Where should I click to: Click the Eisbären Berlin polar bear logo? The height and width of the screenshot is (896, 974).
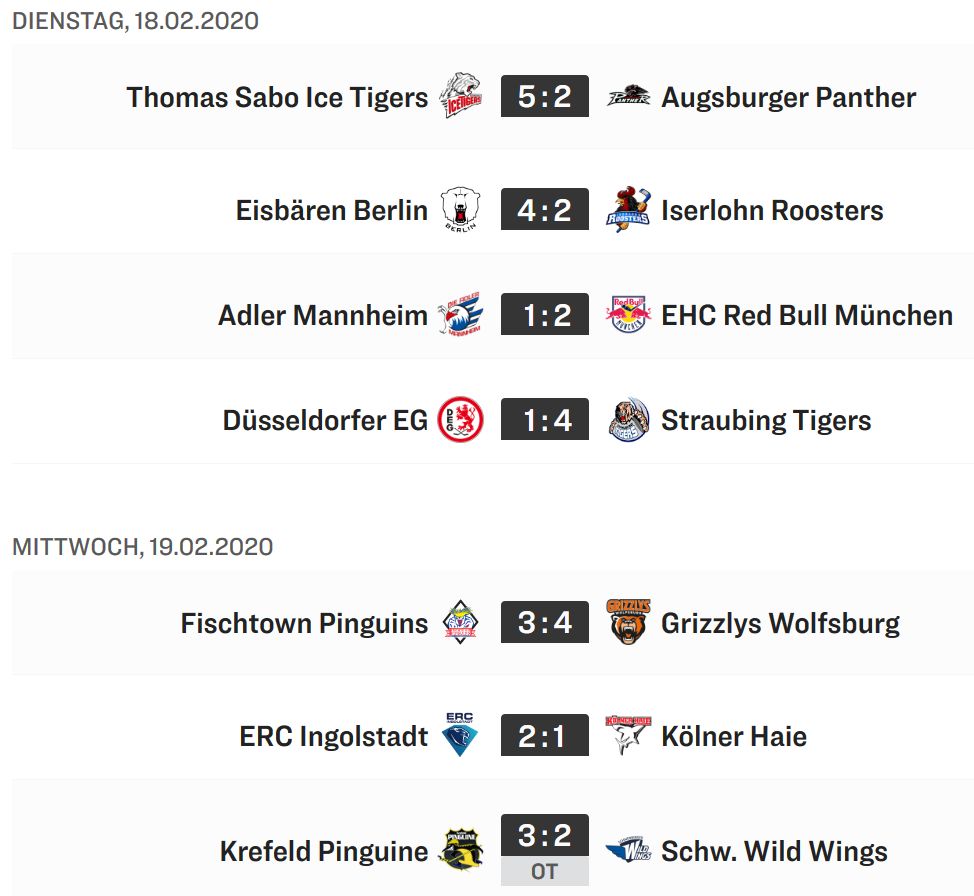pyautogui.click(x=461, y=209)
